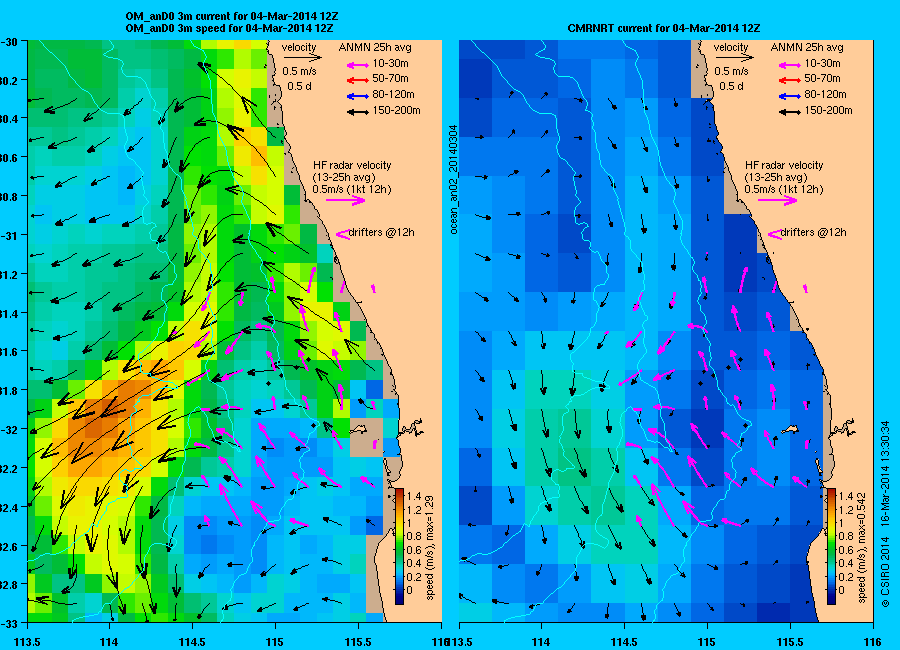Click 'drifters @12h' label in CMRNRT panel
The width and height of the screenshot is (900, 650).
[x=813, y=233]
